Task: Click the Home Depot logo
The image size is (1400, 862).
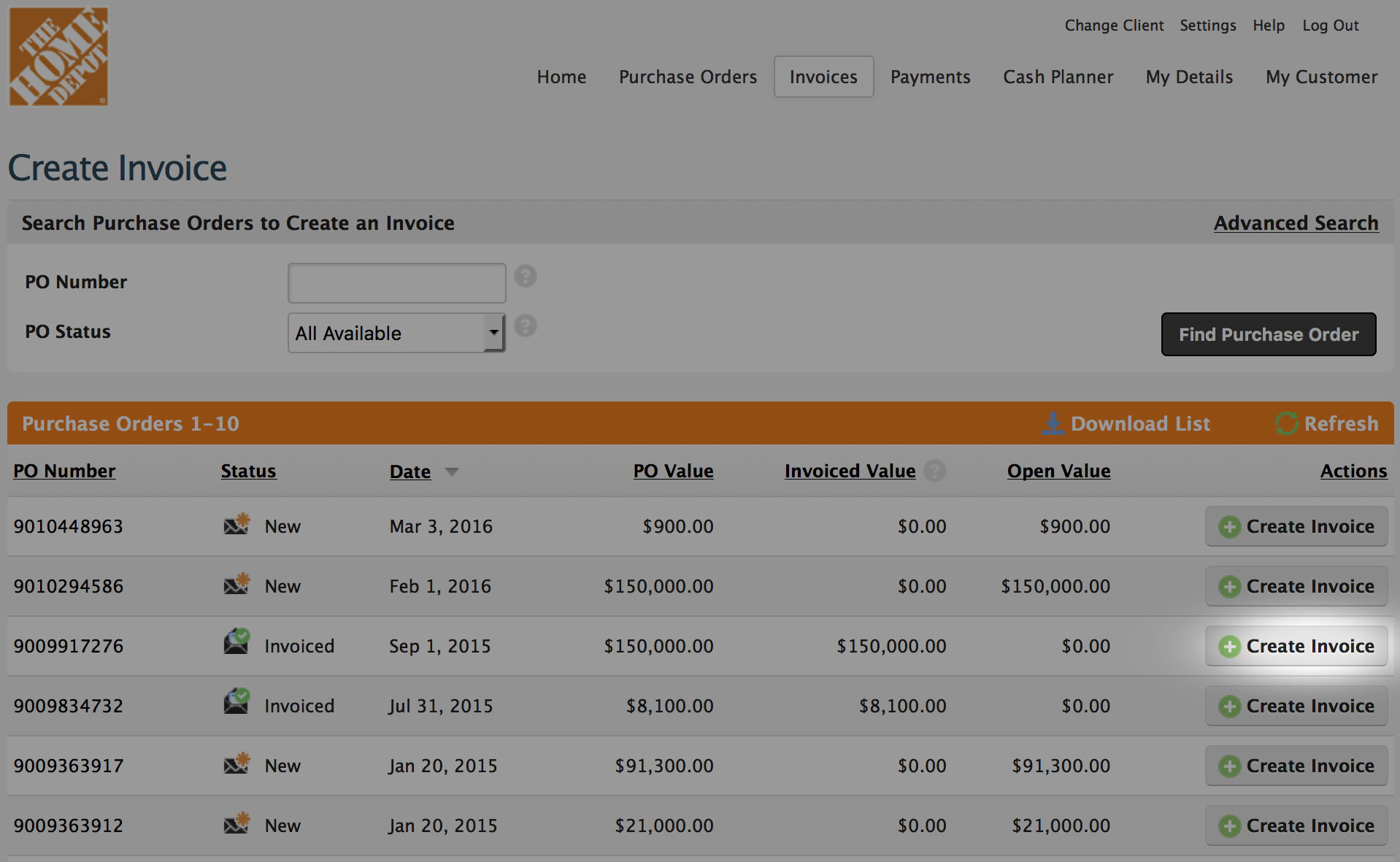Action: tap(58, 57)
